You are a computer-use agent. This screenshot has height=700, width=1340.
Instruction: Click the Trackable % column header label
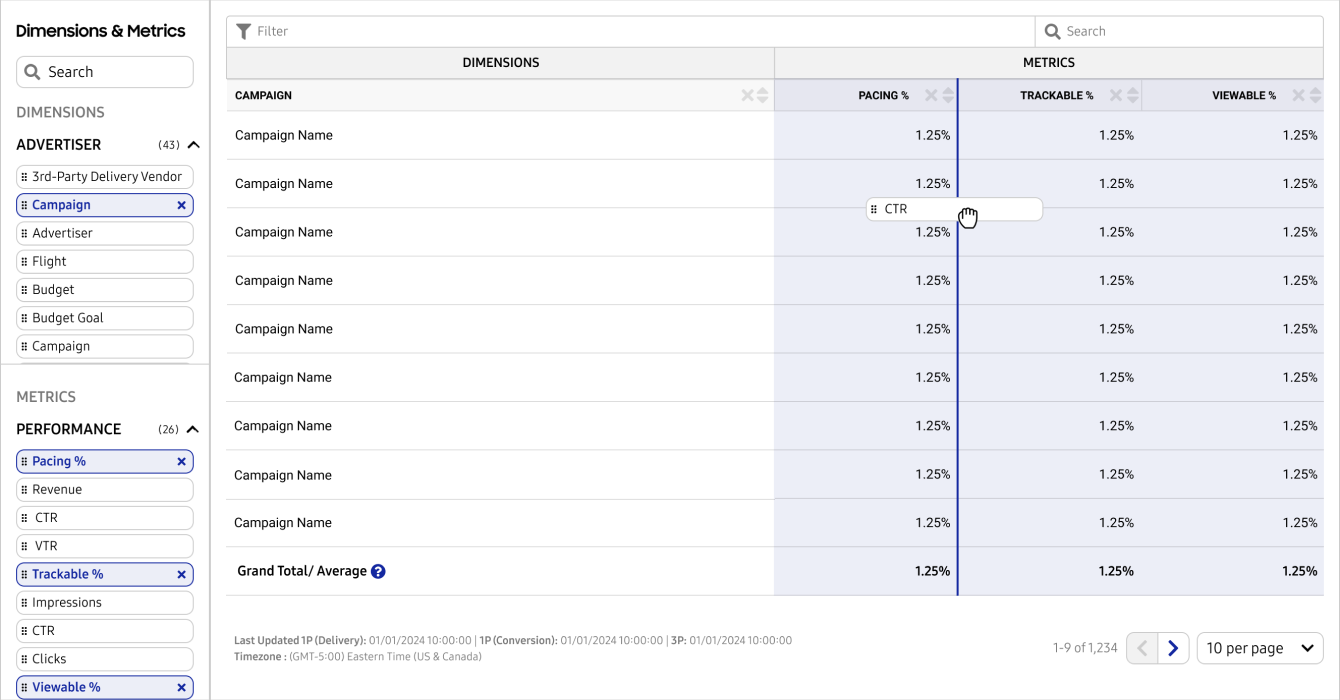pos(1056,96)
